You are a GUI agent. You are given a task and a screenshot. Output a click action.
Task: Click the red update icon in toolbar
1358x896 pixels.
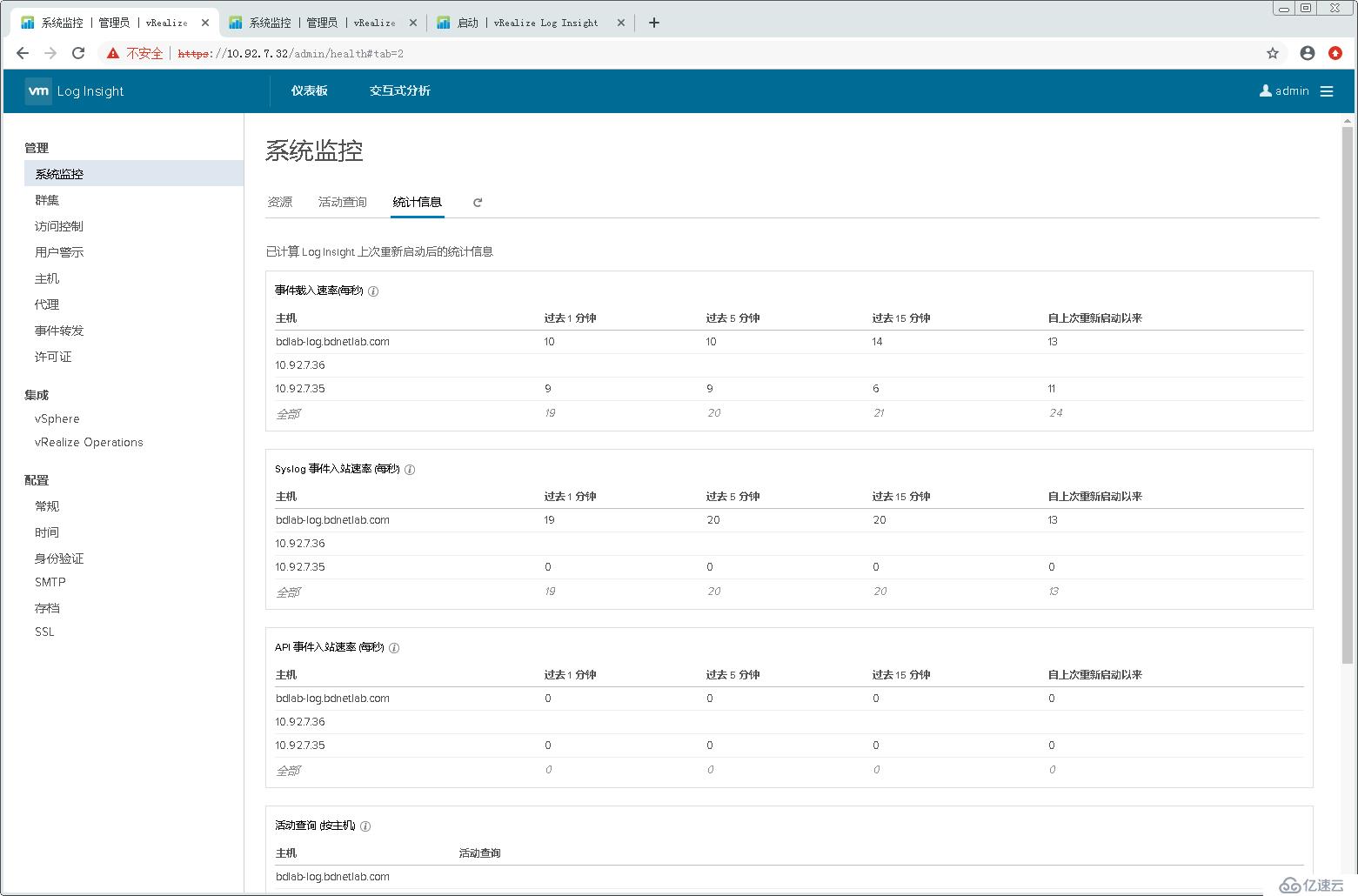1335,53
